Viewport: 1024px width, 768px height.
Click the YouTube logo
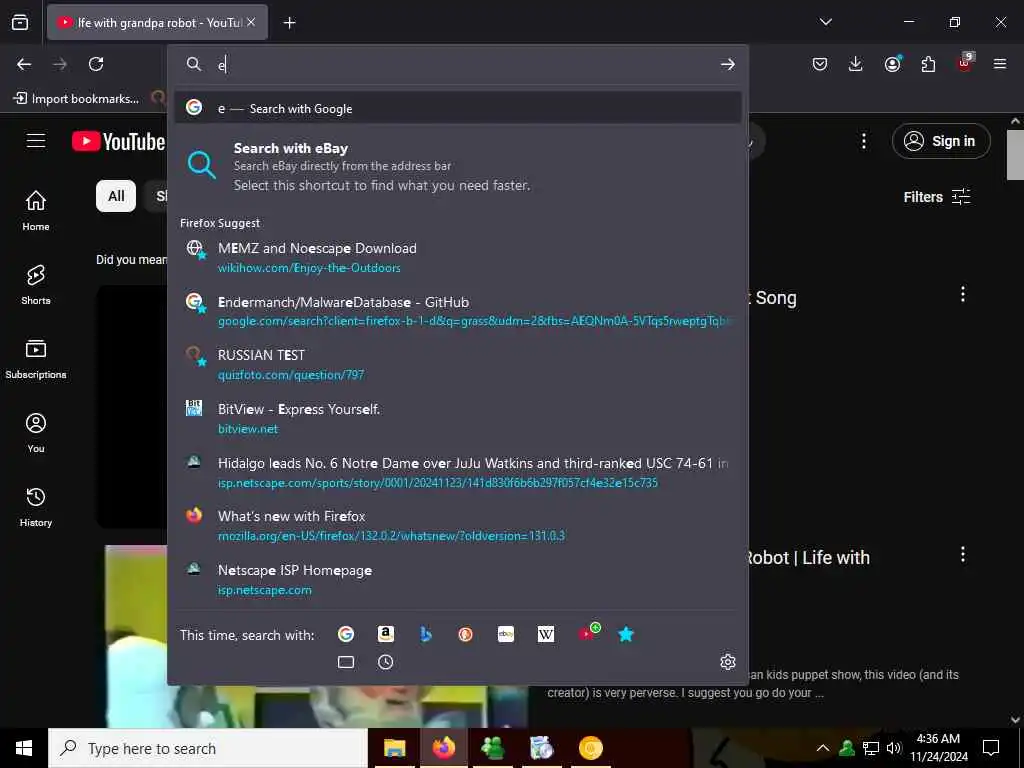click(x=118, y=141)
